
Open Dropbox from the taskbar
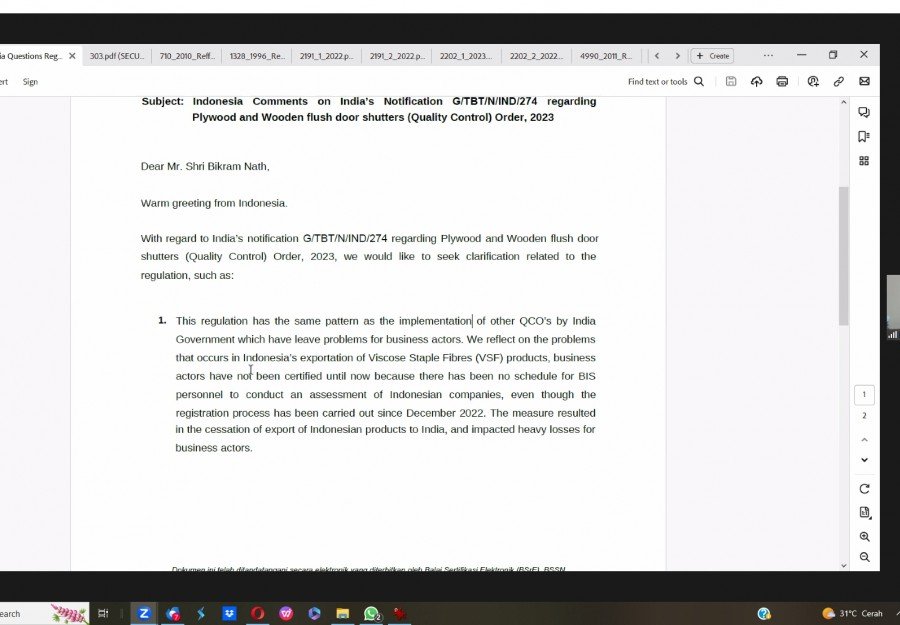pos(229,614)
